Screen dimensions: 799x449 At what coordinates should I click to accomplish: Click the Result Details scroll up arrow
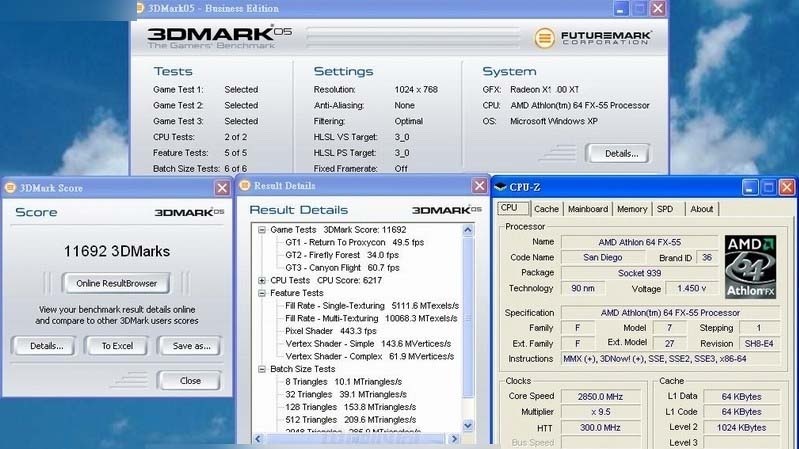pyautogui.click(x=468, y=230)
